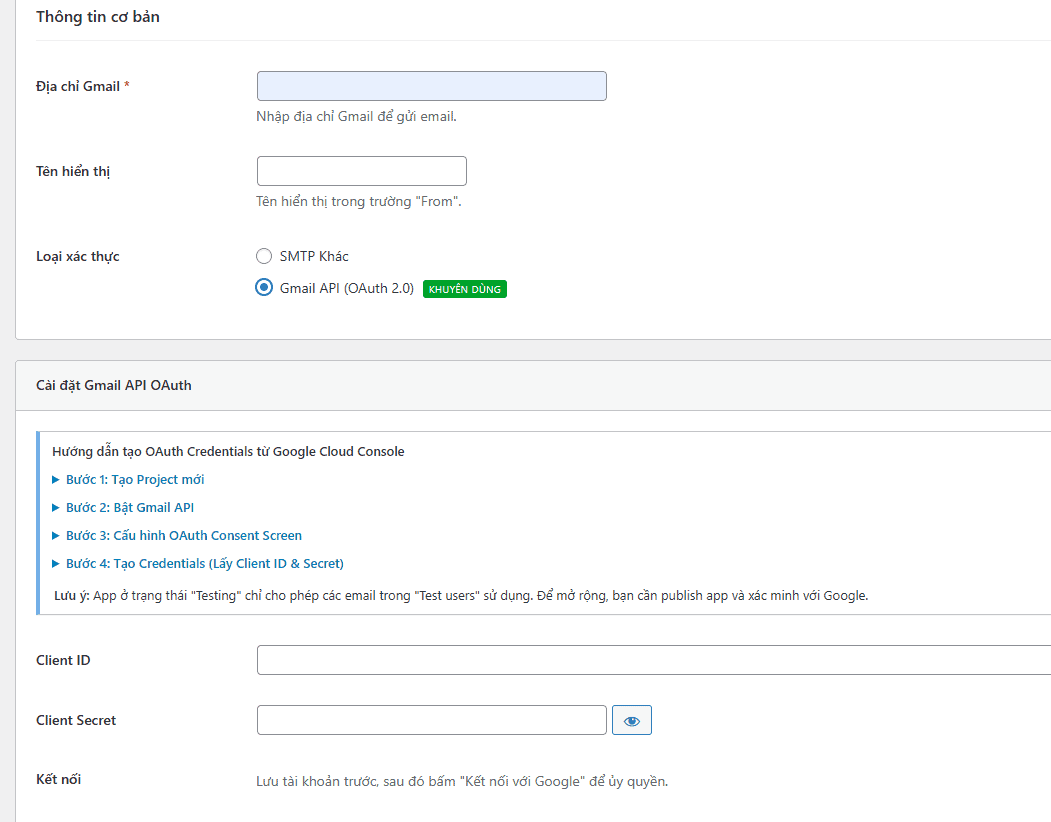Click the Client Secret password field
This screenshot has height=822, width=1051.
pos(431,720)
